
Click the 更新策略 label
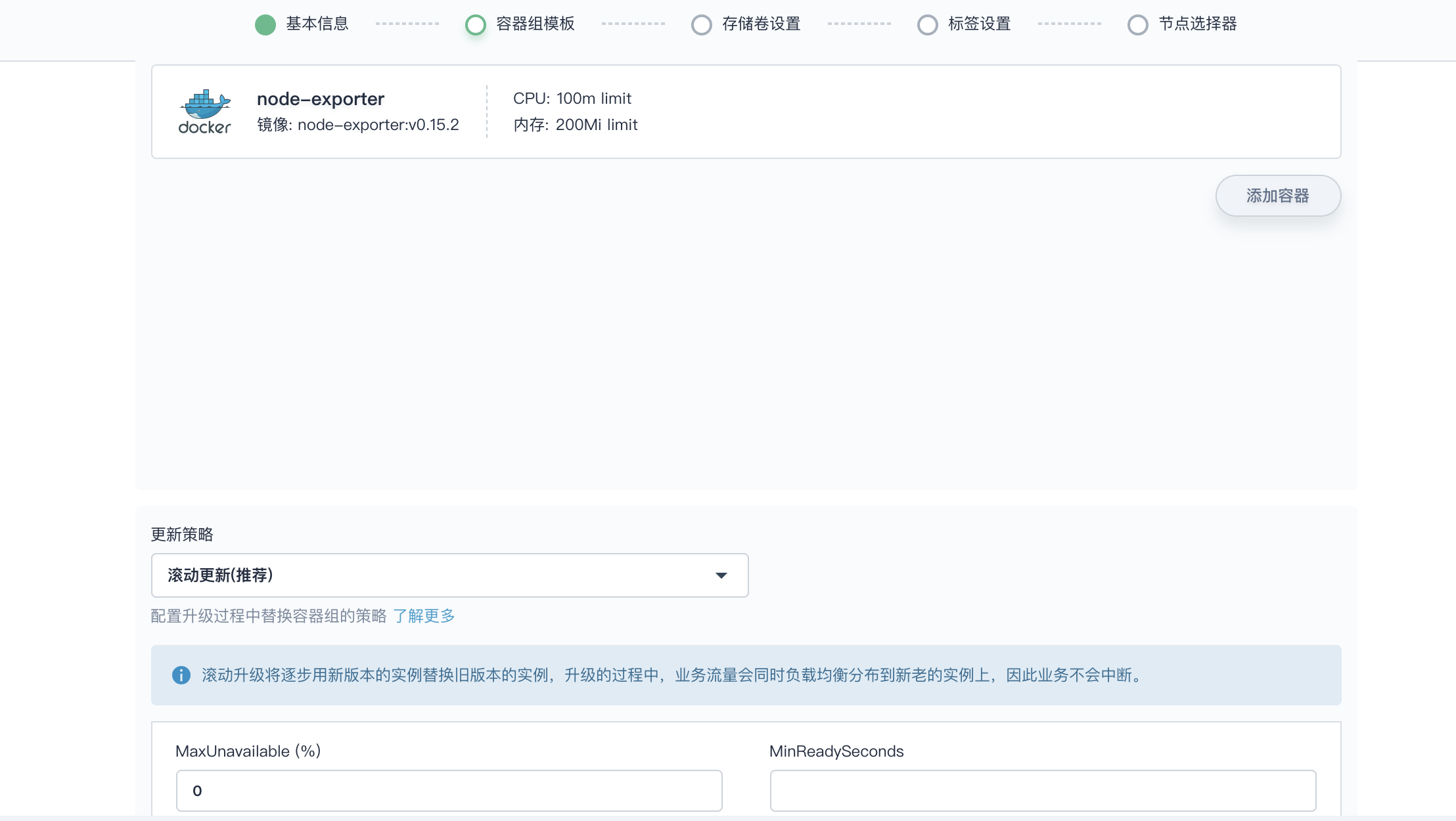point(182,535)
